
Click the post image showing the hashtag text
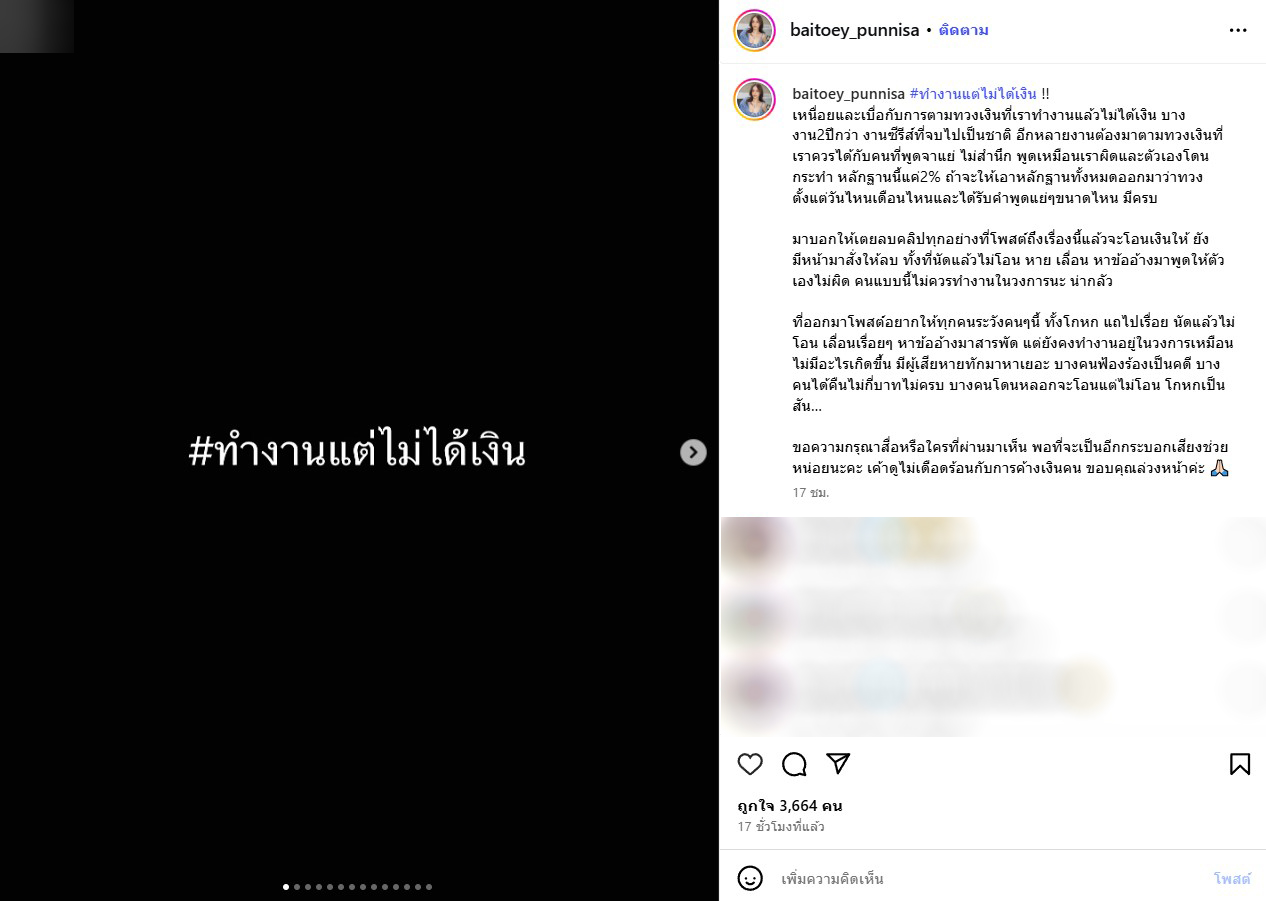pos(359,450)
